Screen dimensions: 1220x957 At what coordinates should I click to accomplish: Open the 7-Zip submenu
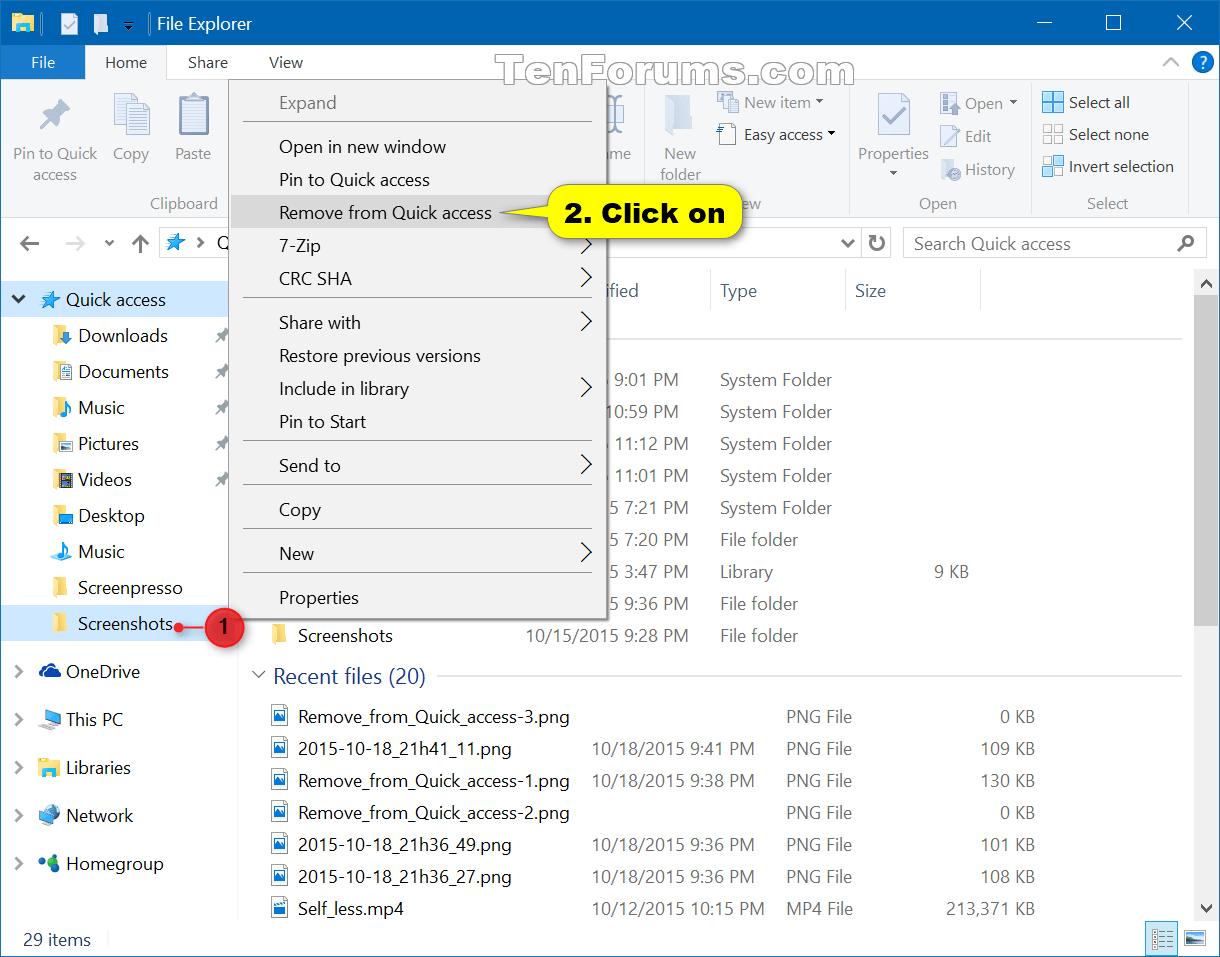pos(418,245)
